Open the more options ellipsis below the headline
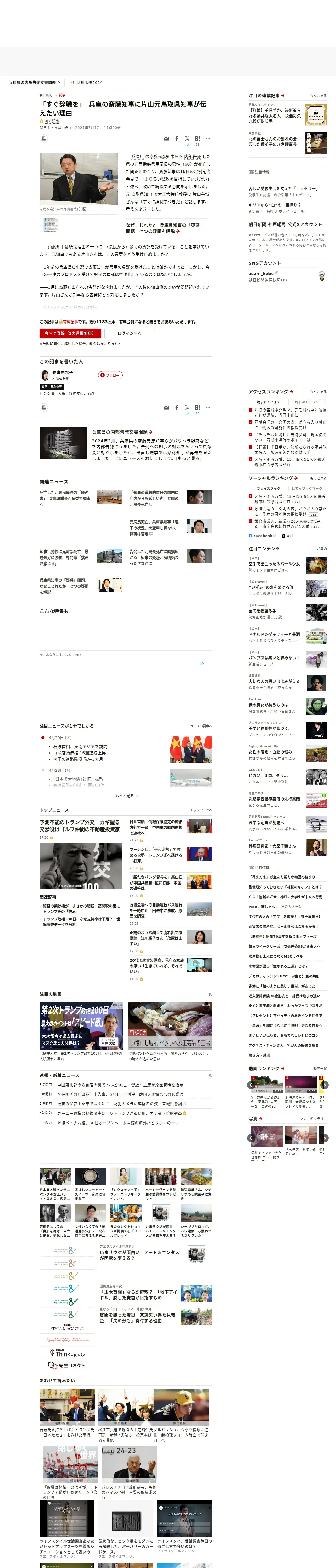The image size is (336, 1568). tap(208, 139)
